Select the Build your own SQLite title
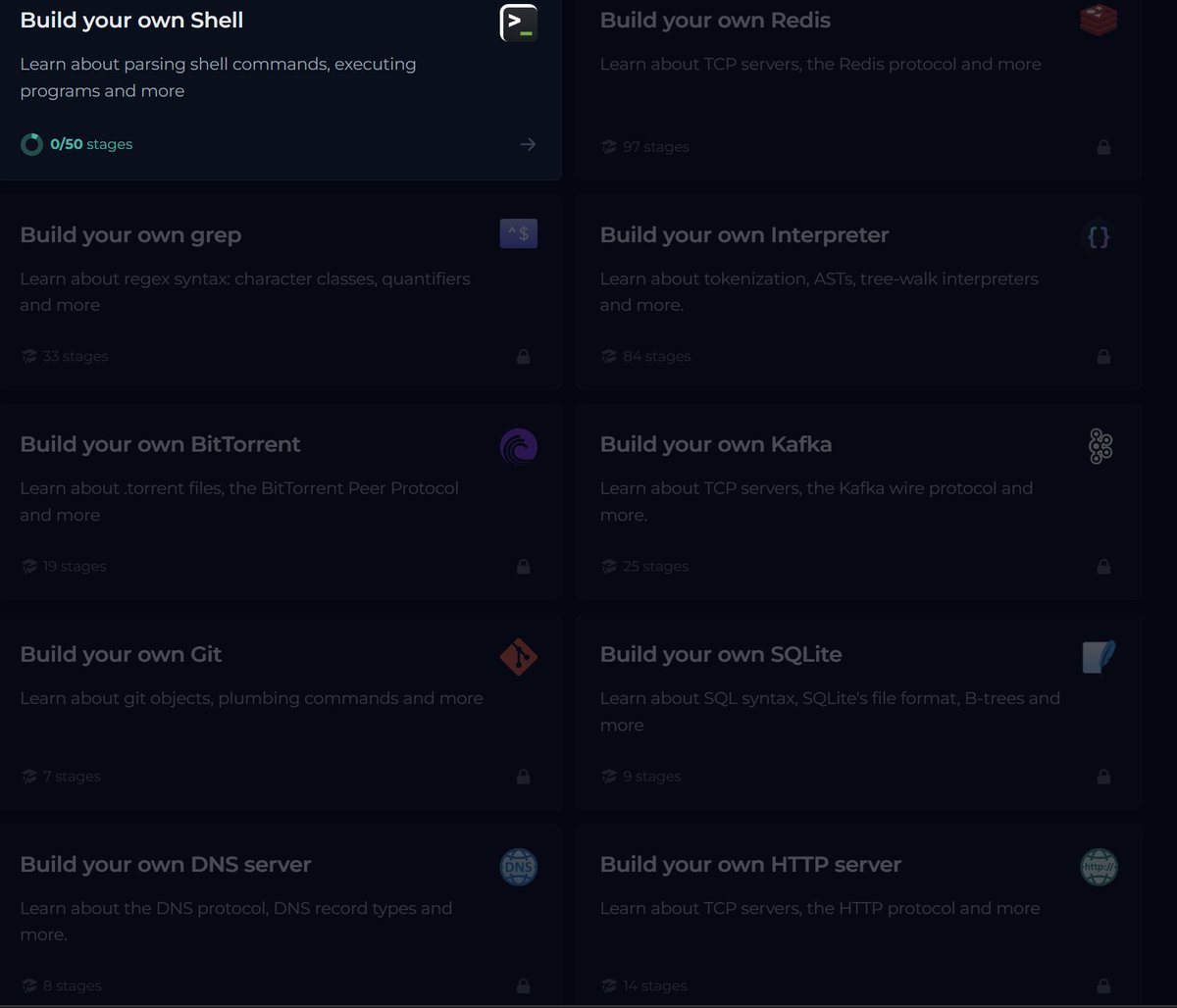Screen dimensions: 1177x1008 pyautogui.click(x=721, y=654)
